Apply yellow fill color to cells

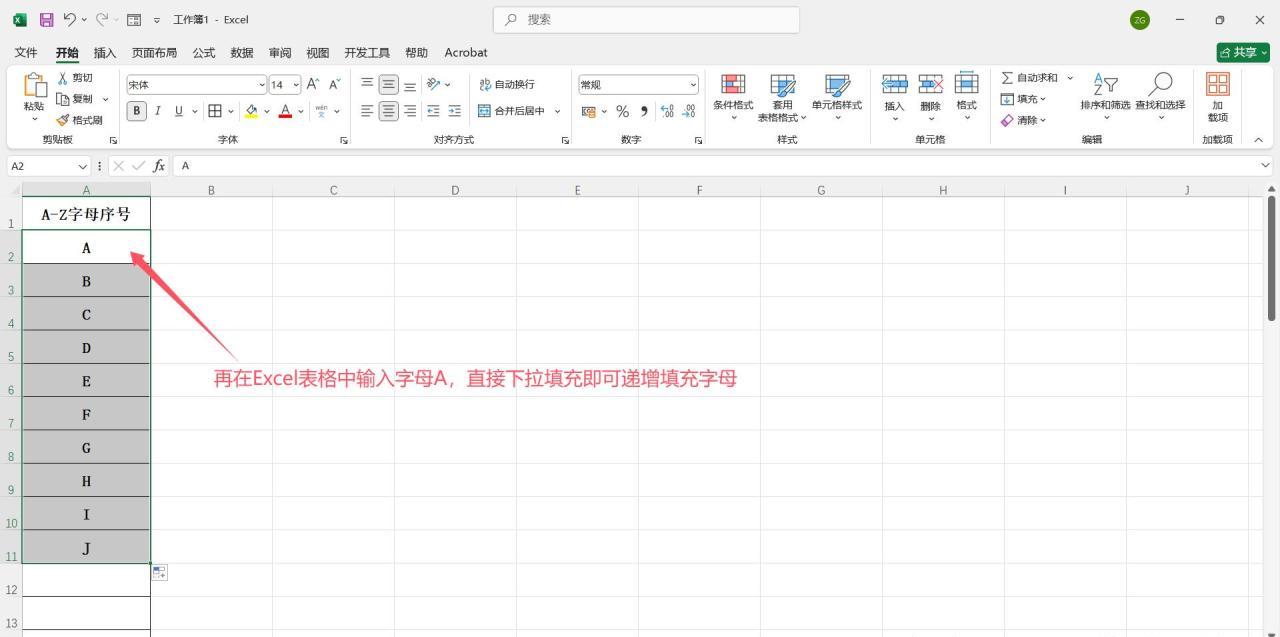click(251, 111)
